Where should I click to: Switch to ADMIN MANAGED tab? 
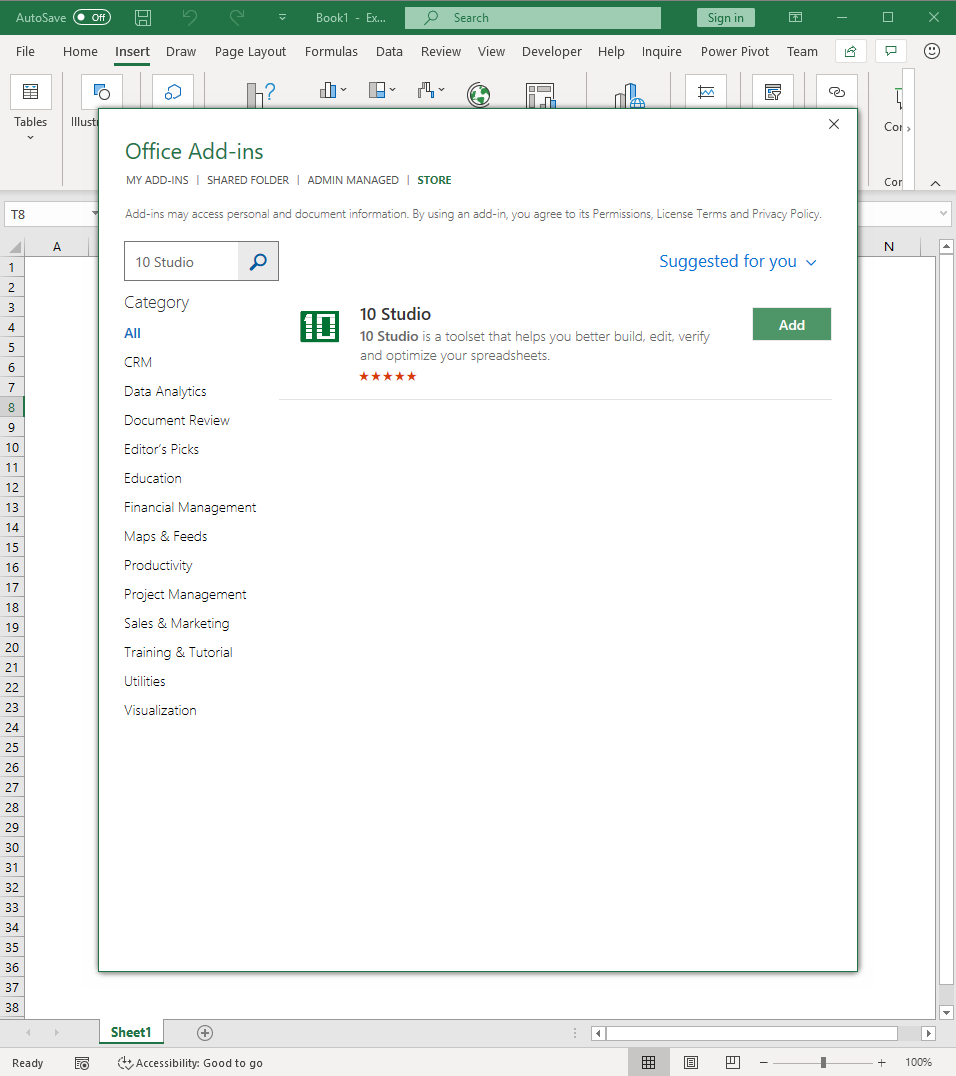tap(353, 180)
